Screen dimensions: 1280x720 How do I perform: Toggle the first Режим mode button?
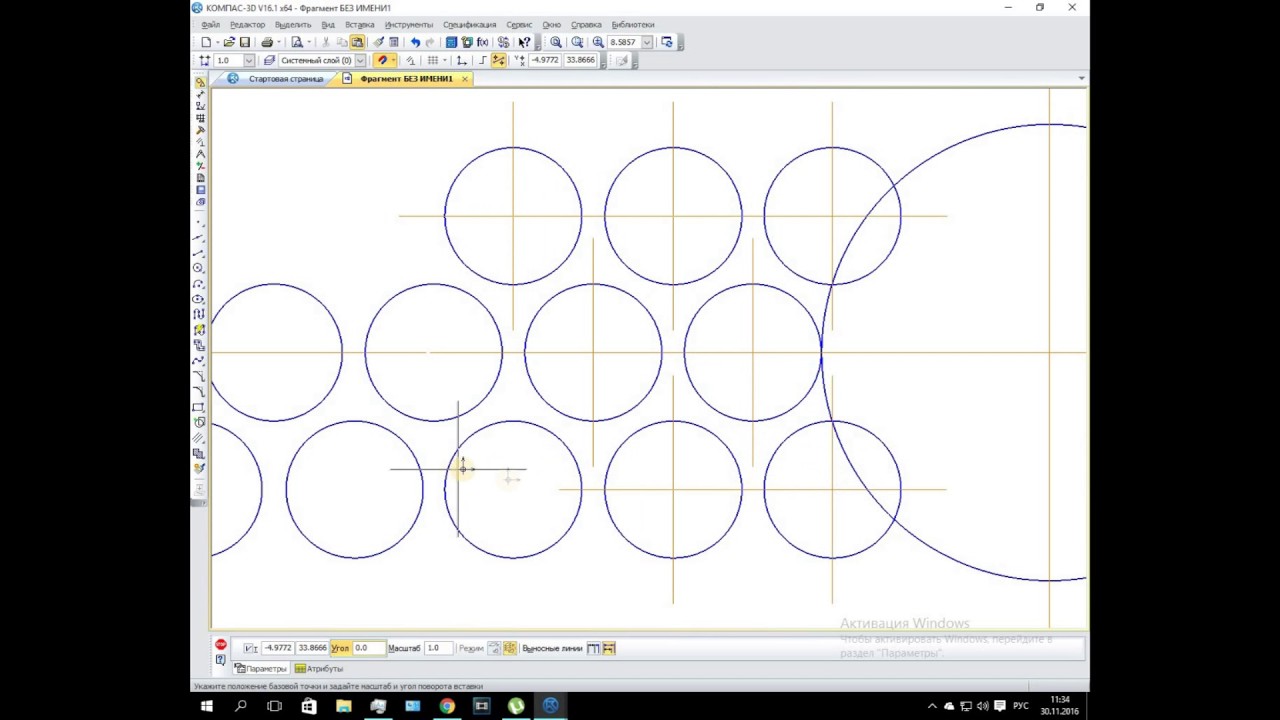point(494,648)
